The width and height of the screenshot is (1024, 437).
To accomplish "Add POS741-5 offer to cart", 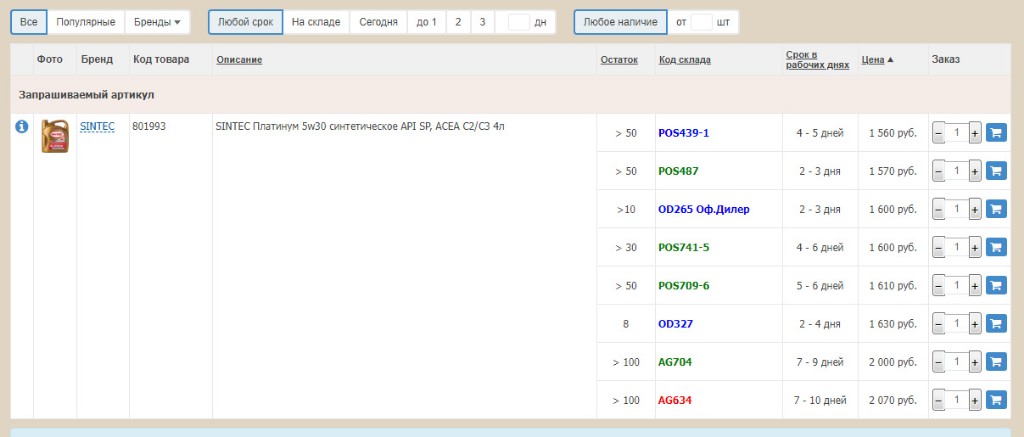I will pos(996,248).
